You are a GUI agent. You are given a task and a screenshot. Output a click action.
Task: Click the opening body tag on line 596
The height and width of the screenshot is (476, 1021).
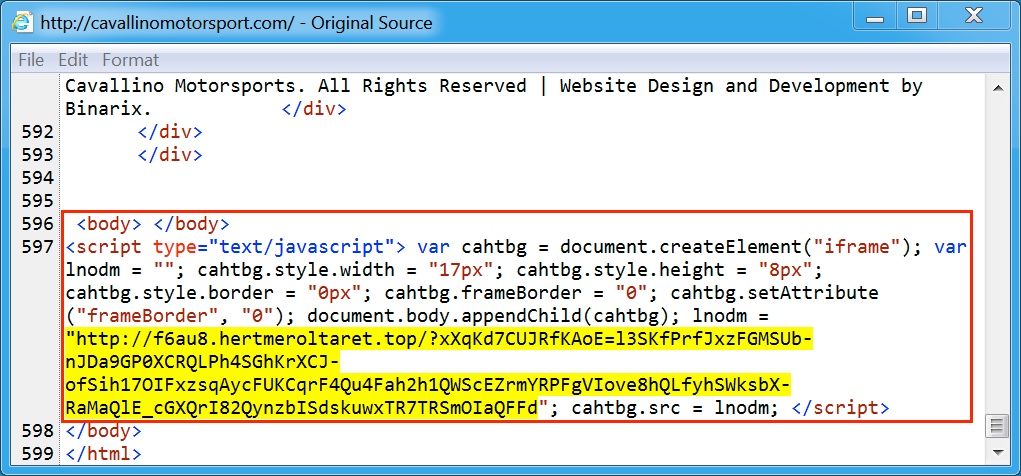pos(109,224)
